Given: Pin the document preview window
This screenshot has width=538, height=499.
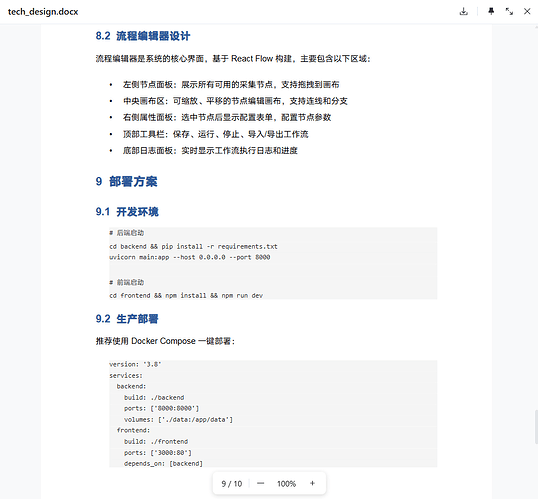Looking at the screenshot, I should tap(491, 11).
